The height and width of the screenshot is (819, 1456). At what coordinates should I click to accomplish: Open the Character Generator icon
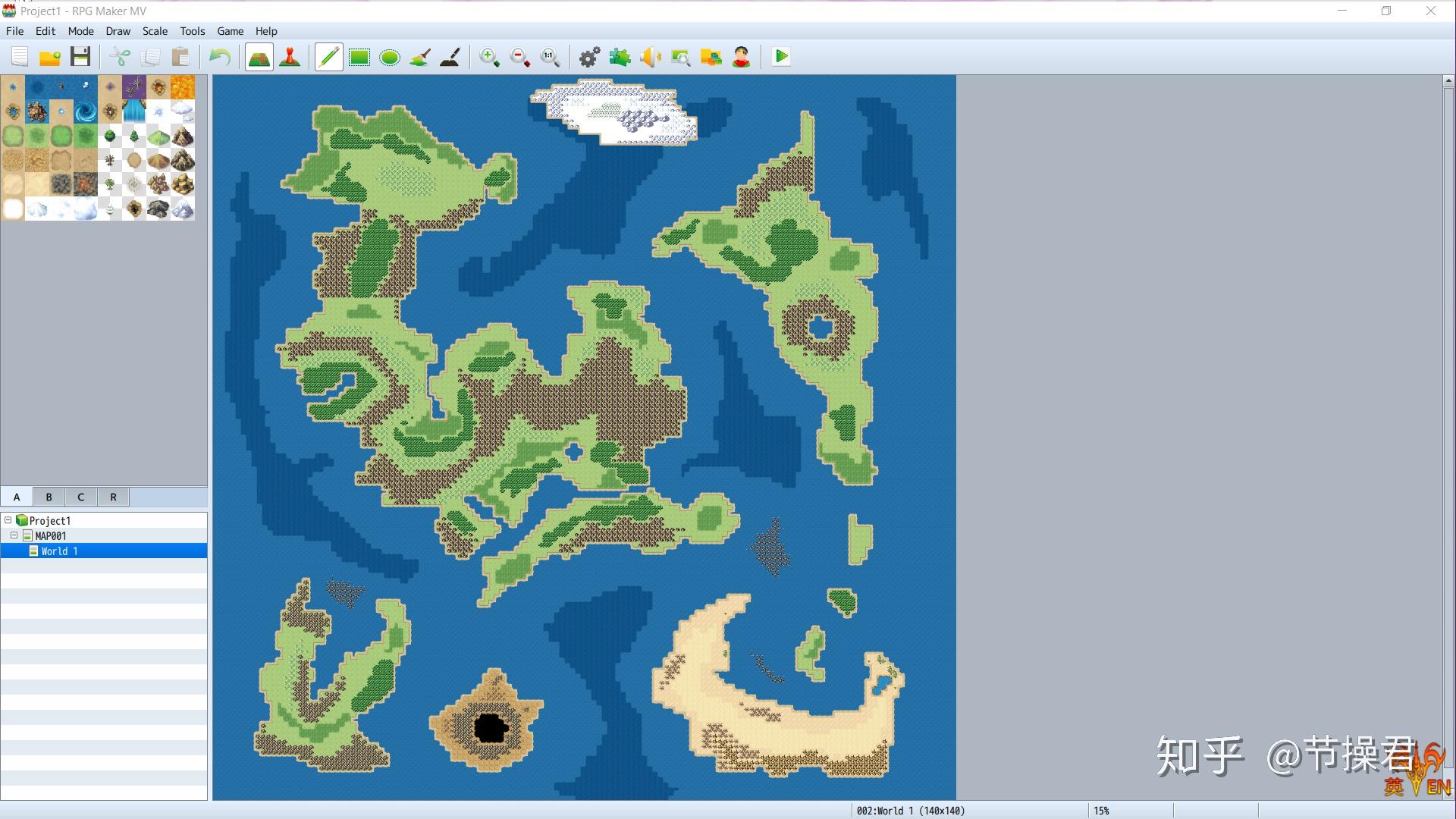[x=741, y=57]
